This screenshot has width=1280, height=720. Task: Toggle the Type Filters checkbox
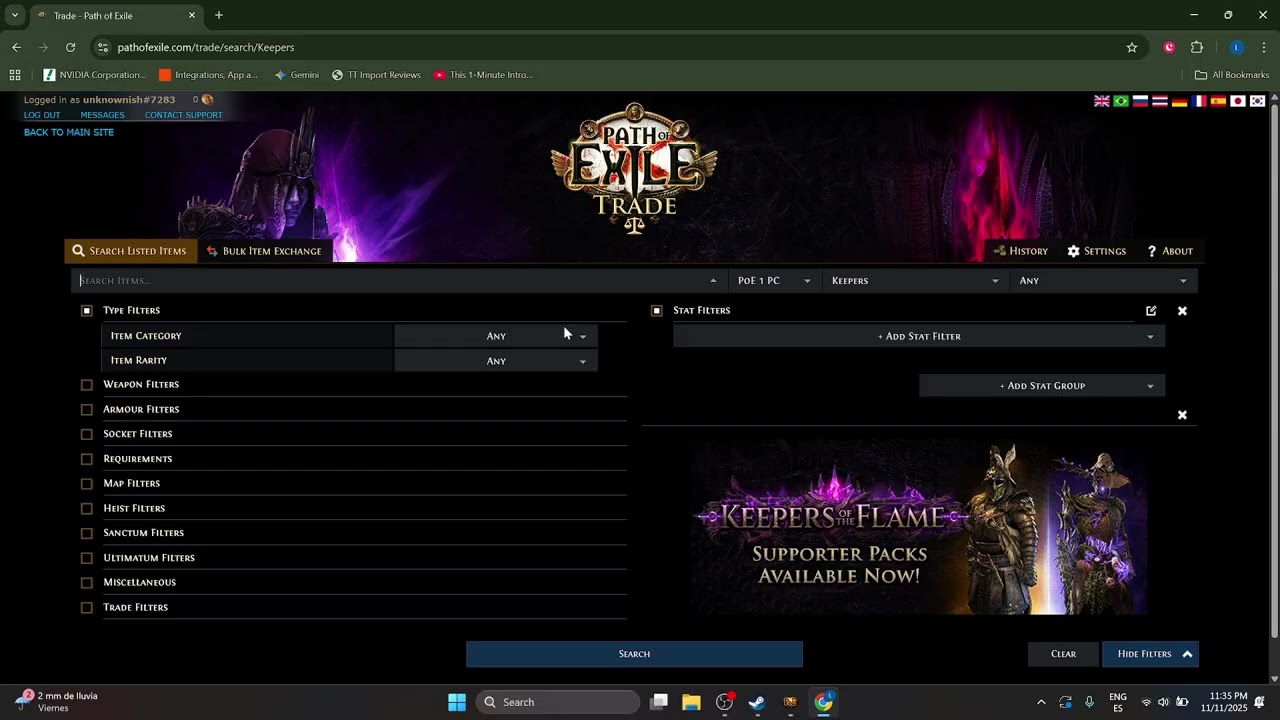coord(87,311)
